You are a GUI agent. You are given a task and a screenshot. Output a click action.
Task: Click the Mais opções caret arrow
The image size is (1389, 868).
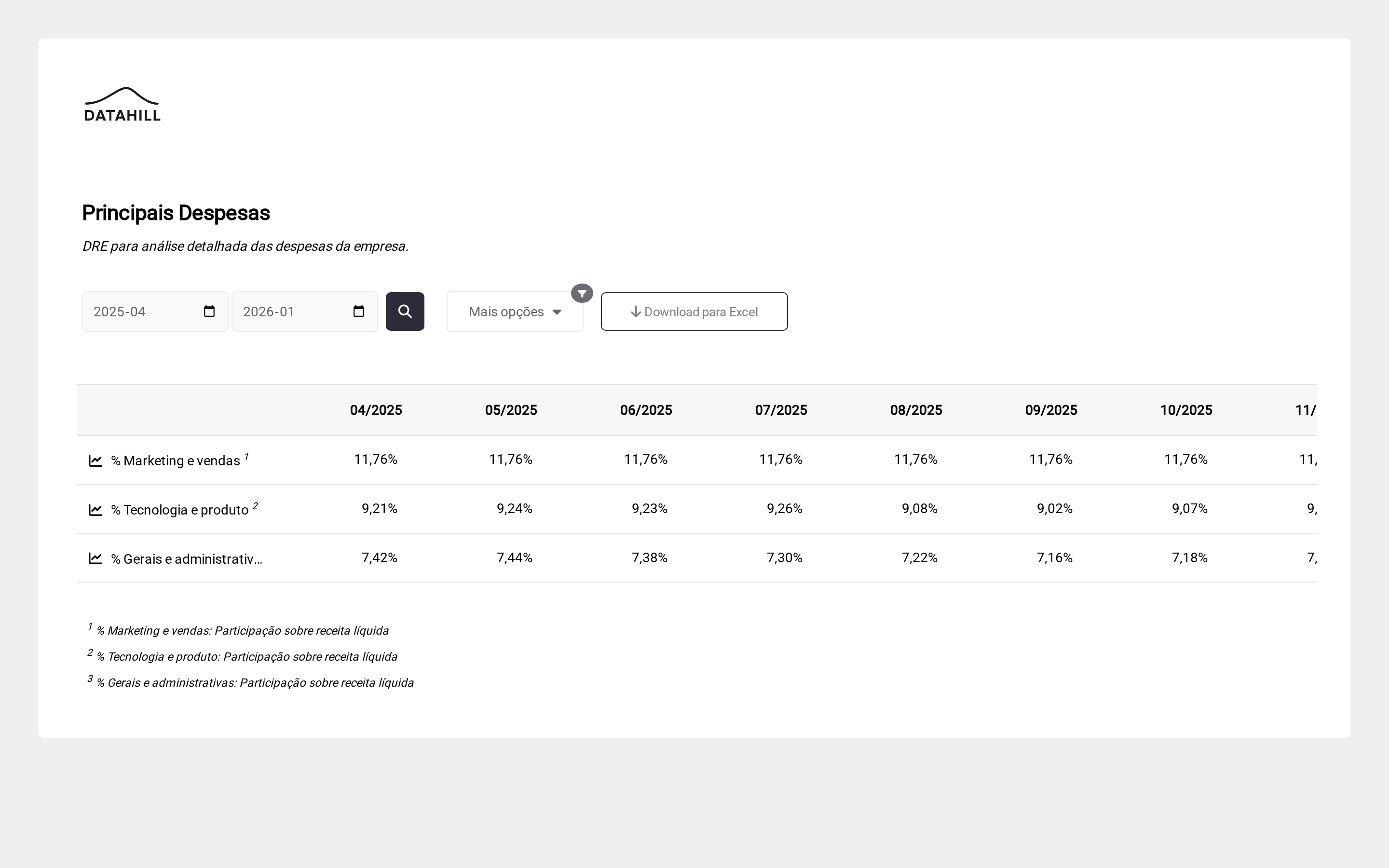(x=556, y=312)
